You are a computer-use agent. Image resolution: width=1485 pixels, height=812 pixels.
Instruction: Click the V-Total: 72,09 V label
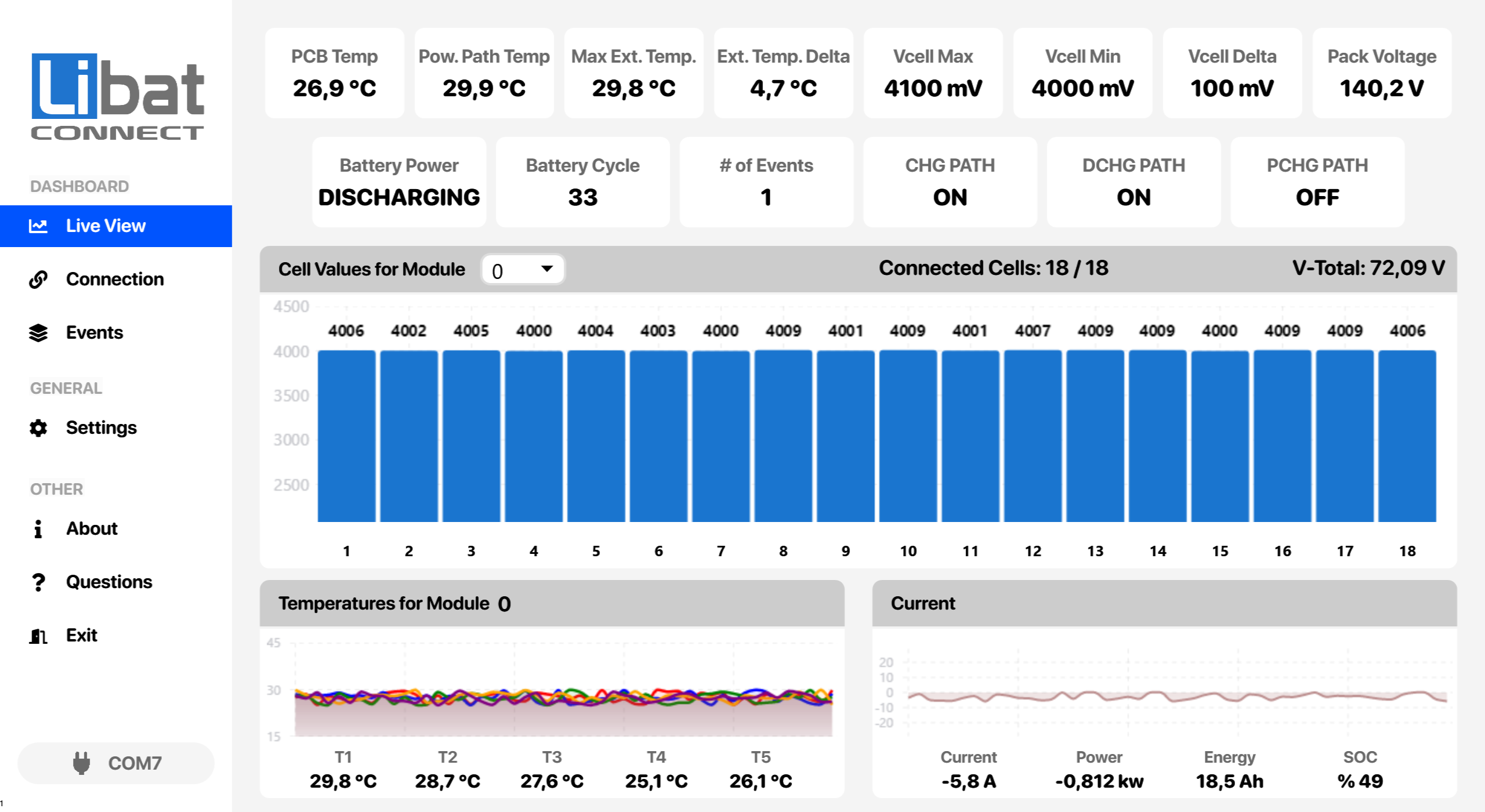point(1368,268)
